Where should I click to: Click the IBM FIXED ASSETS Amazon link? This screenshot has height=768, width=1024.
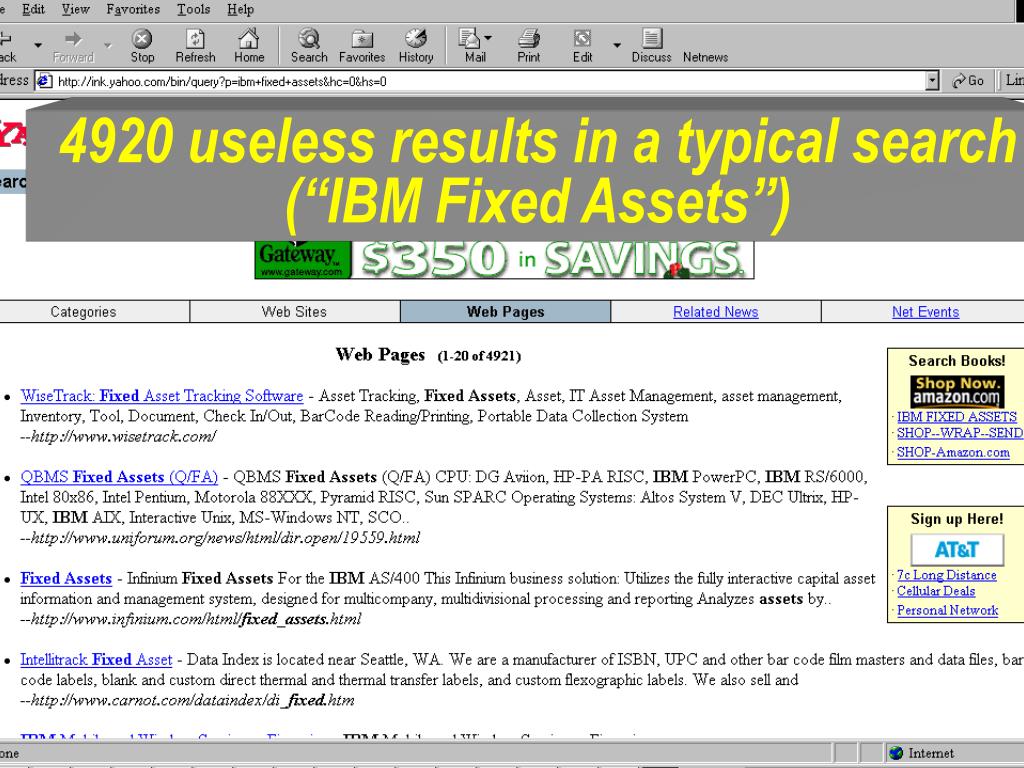(957, 417)
